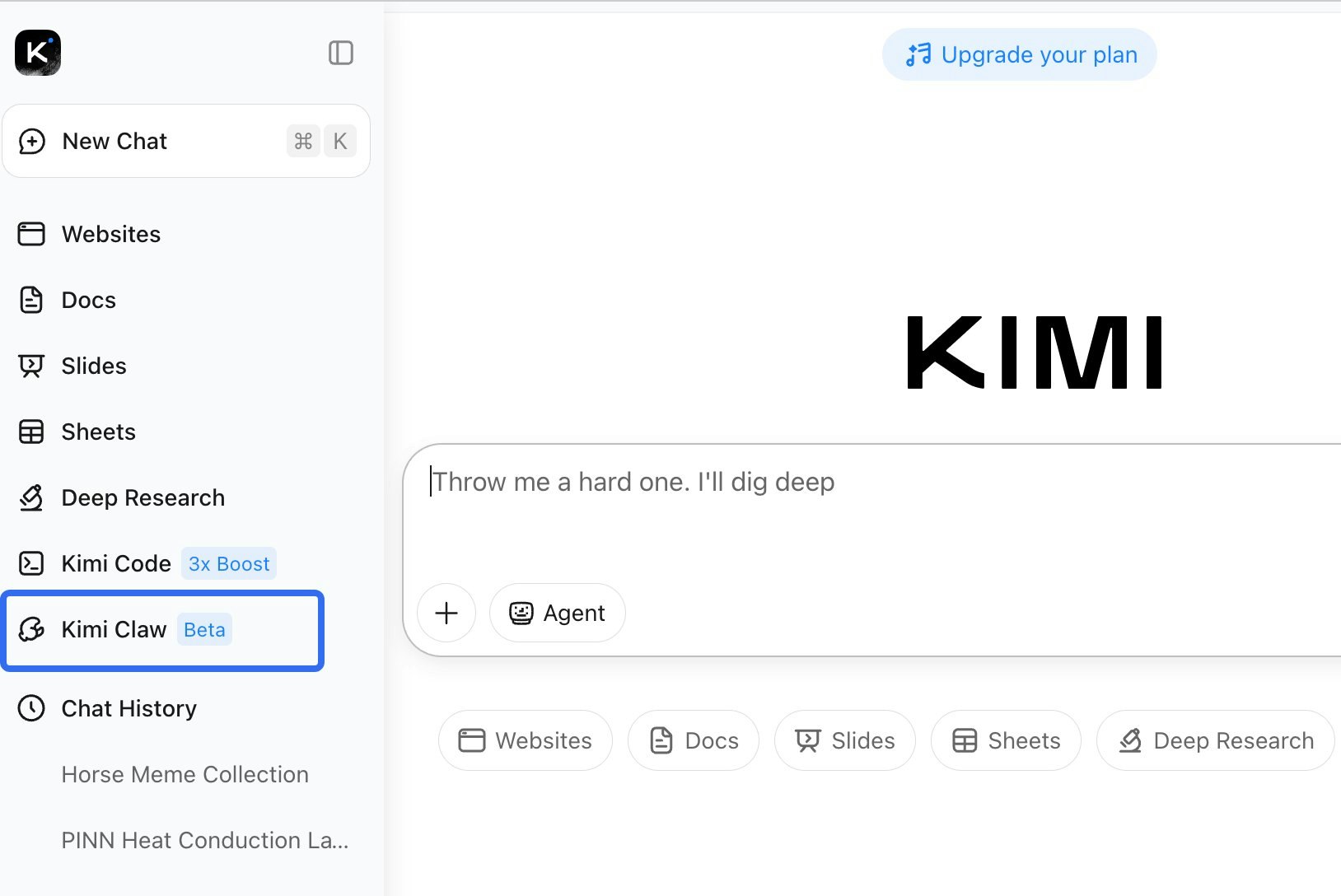This screenshot has width=1341, height=896.
Task: Open Docs from the sidebar icon
Action: pyautogui.click(x=32, y=300)
